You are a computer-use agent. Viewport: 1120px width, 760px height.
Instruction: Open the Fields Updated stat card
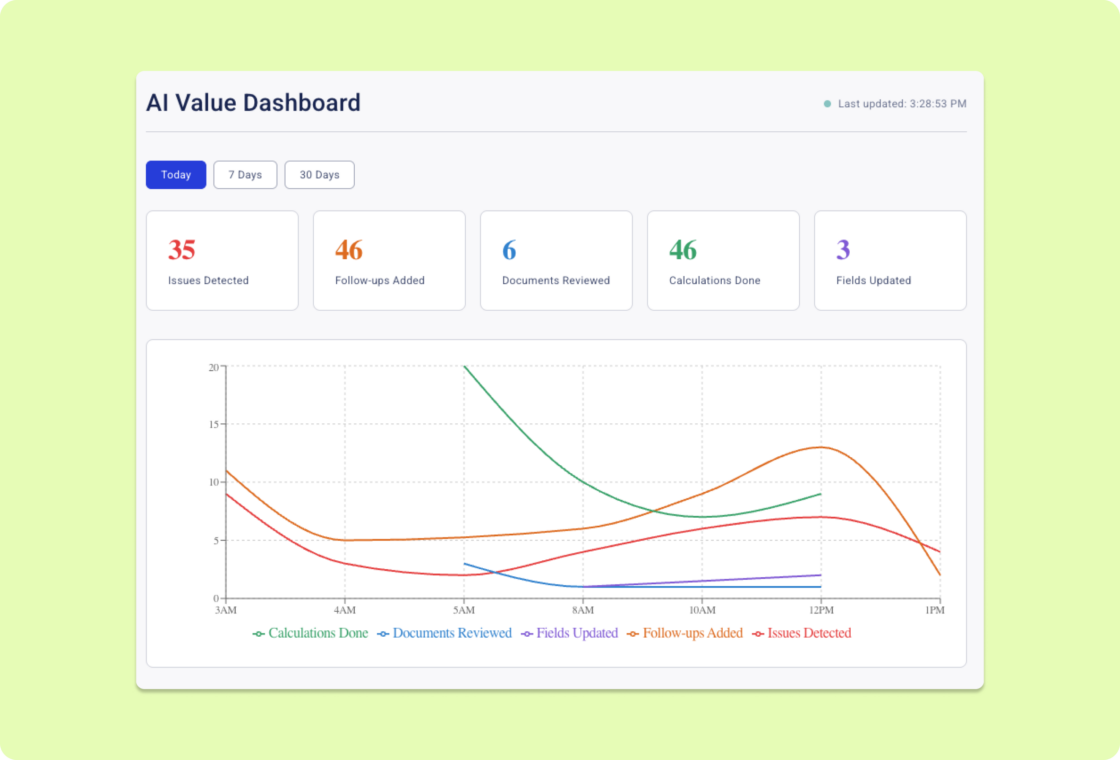890,260
